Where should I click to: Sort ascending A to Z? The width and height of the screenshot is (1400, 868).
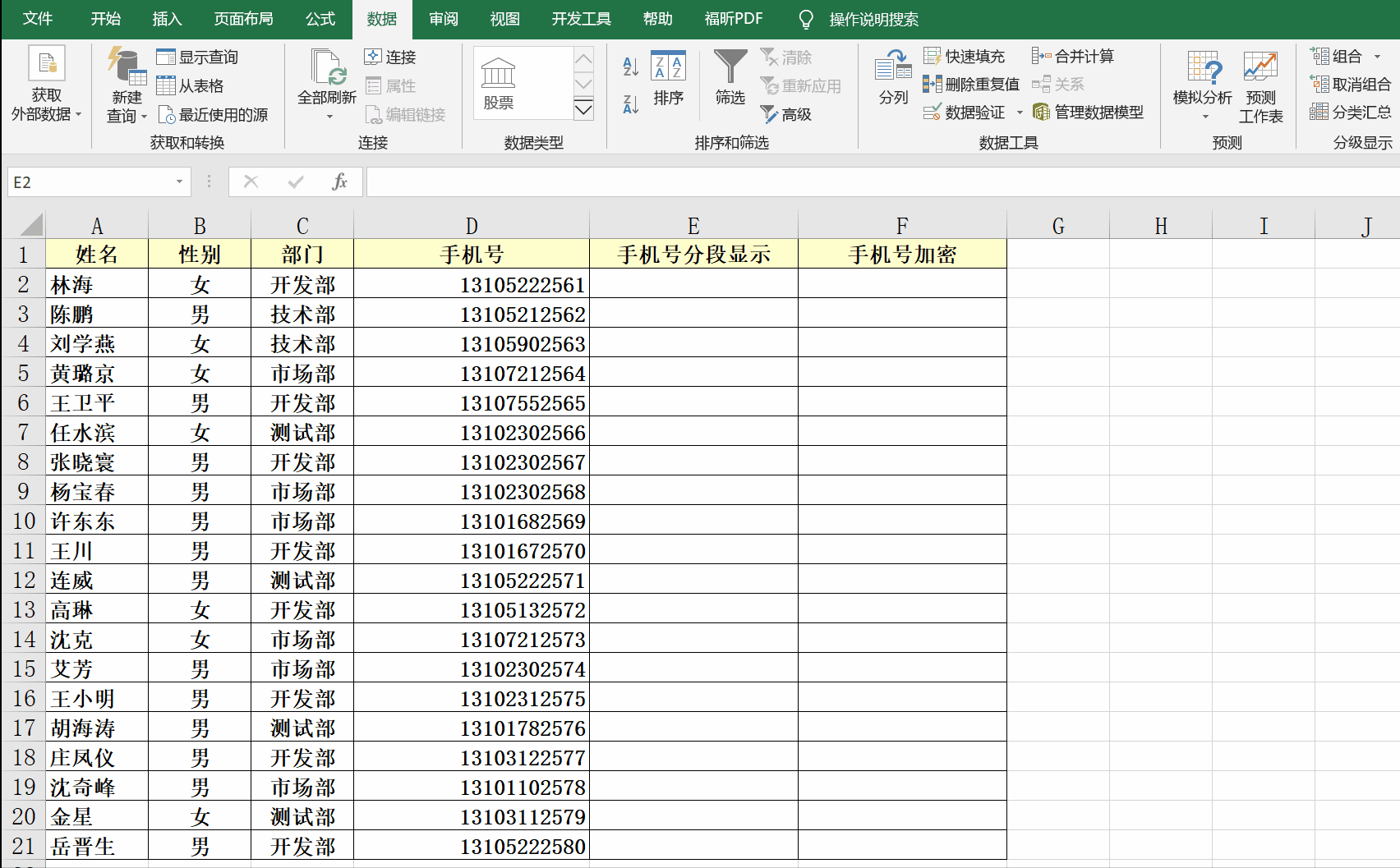click(x=630, y=67)
